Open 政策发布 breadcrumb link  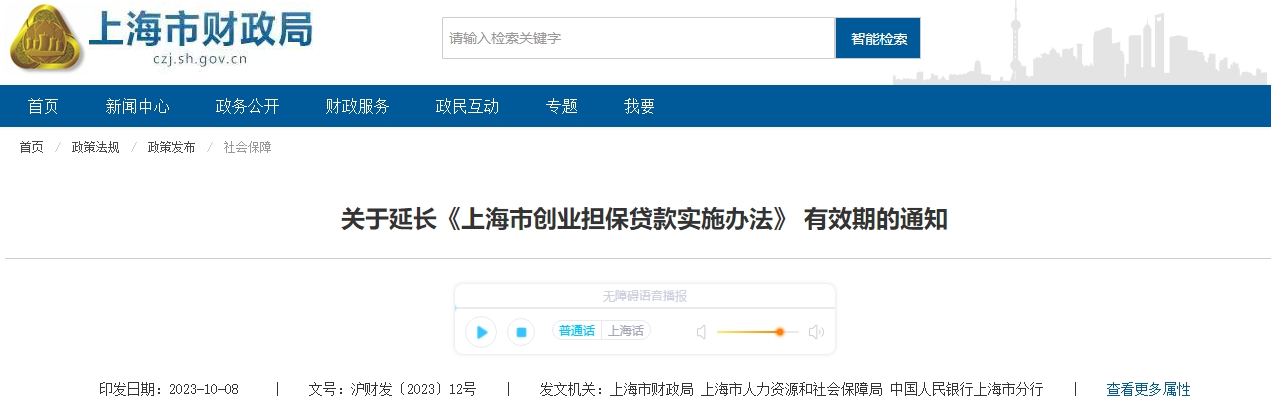click(172, 148)
